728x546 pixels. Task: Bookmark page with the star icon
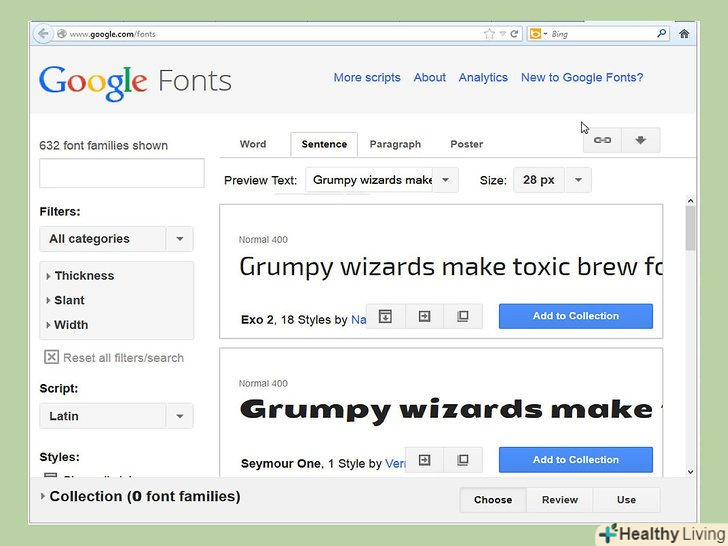pyautogui.click(x=489, y=34)
